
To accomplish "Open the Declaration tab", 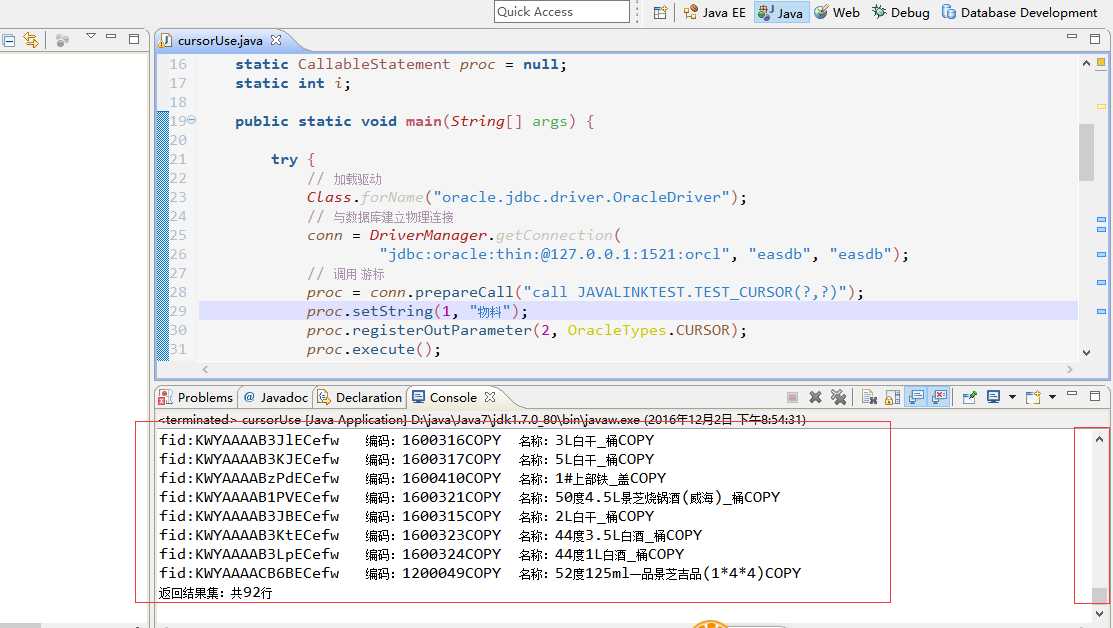I will (360, 397).
